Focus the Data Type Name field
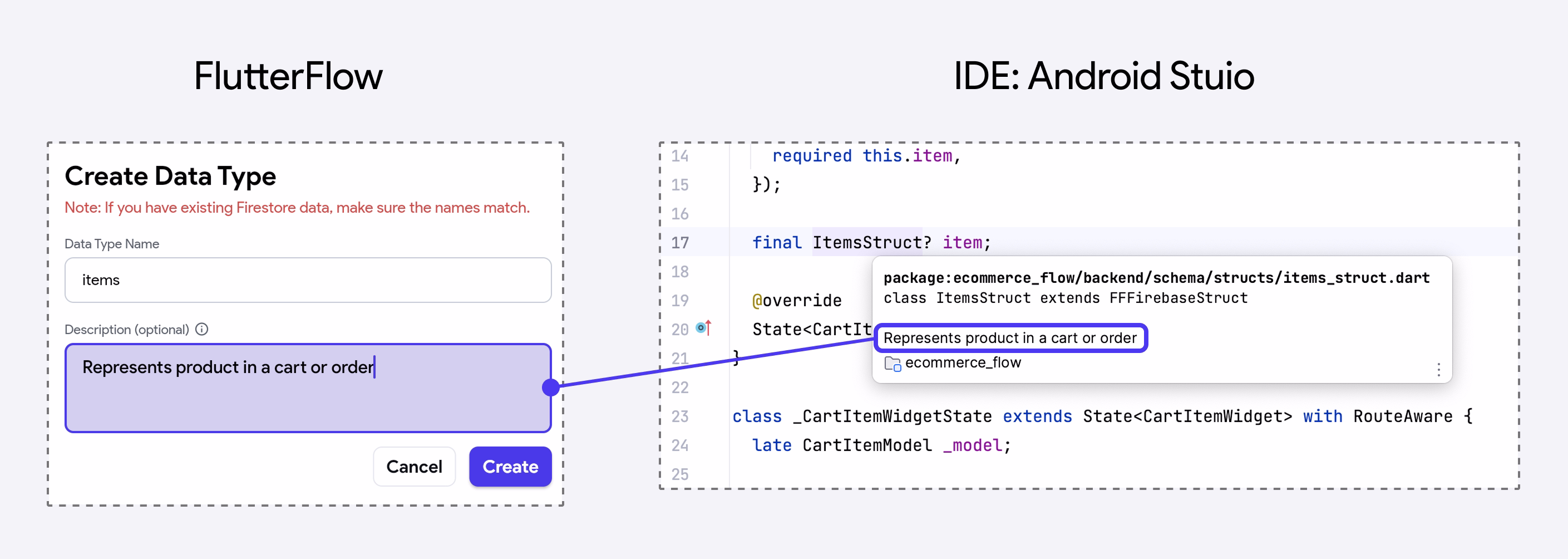The height and width of the screenshot is (559, 1568). [x=308, y=280]
